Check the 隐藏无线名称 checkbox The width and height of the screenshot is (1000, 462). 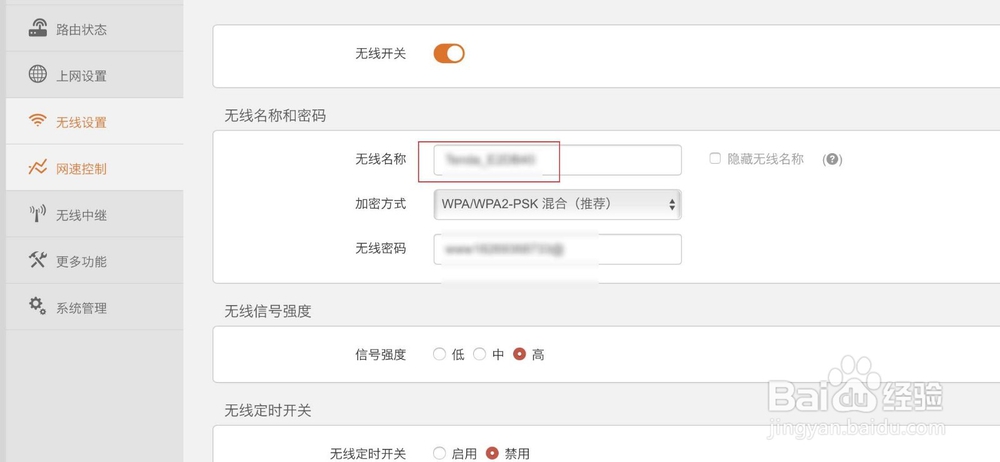pos(715,158)
